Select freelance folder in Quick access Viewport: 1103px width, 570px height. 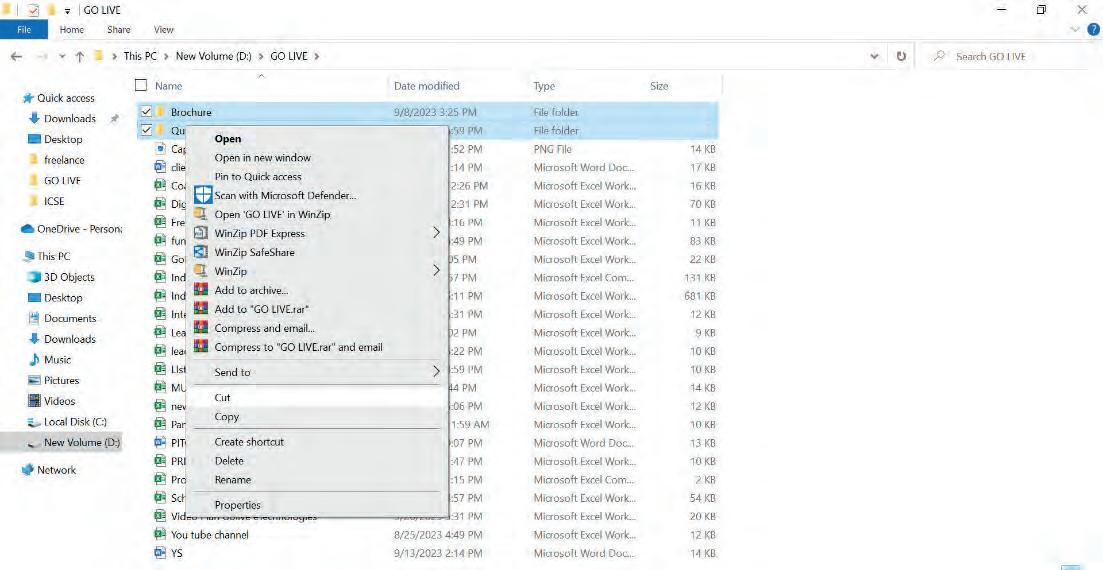click(x=64, y=160)
